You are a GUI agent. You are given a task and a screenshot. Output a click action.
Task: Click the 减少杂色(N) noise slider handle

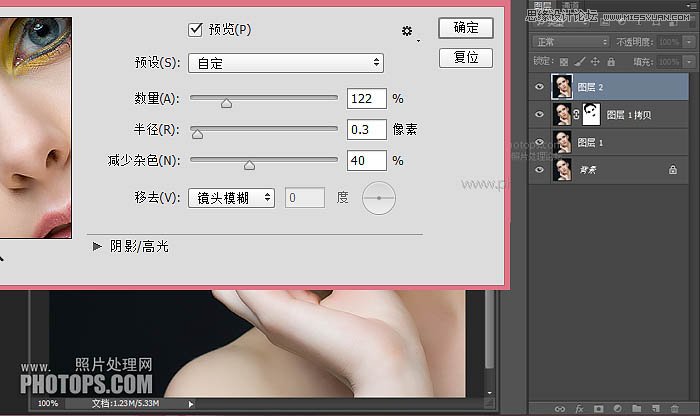250,165
